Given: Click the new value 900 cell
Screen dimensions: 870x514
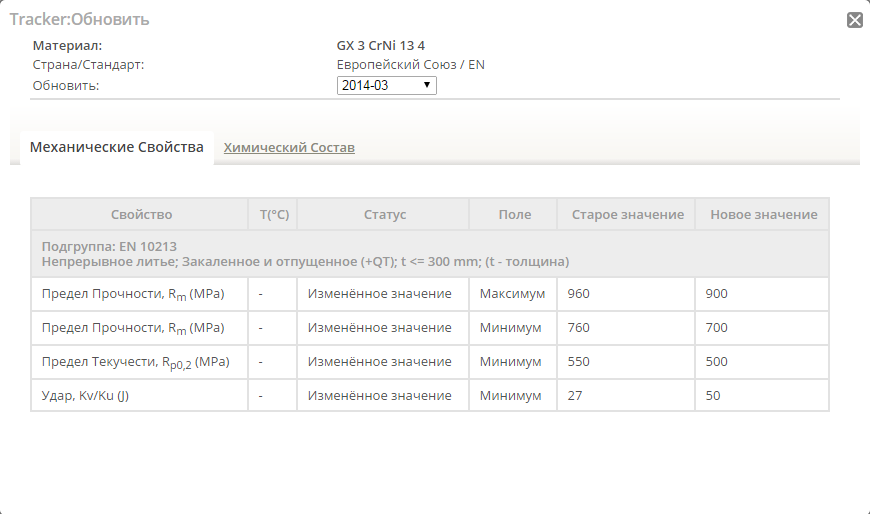Looking at the screenshot, I should point(762,294).
